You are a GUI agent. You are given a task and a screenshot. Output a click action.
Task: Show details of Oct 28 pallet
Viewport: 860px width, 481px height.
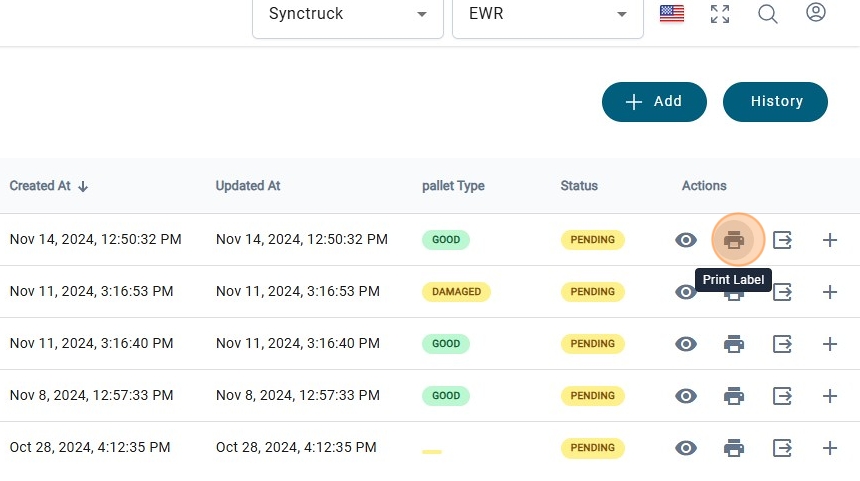click(686, 448)
